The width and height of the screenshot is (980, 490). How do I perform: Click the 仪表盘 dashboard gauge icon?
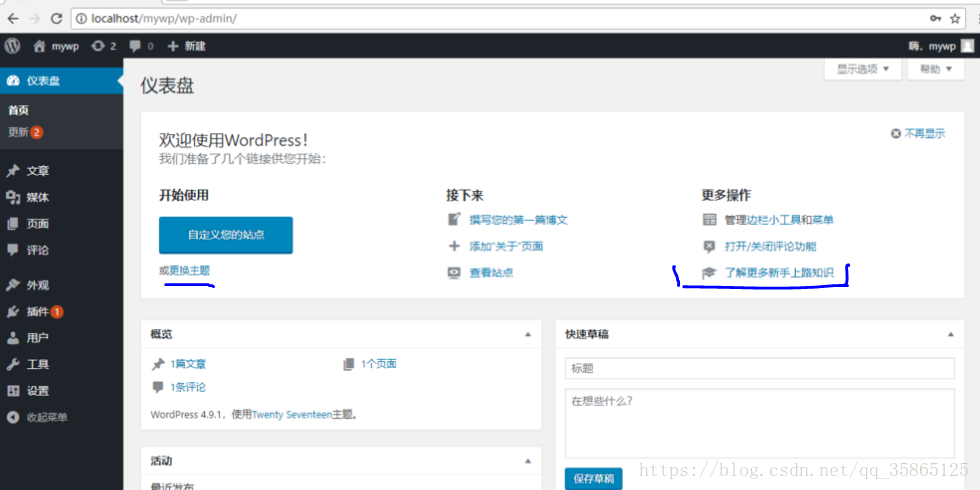[x=13, y=81]
